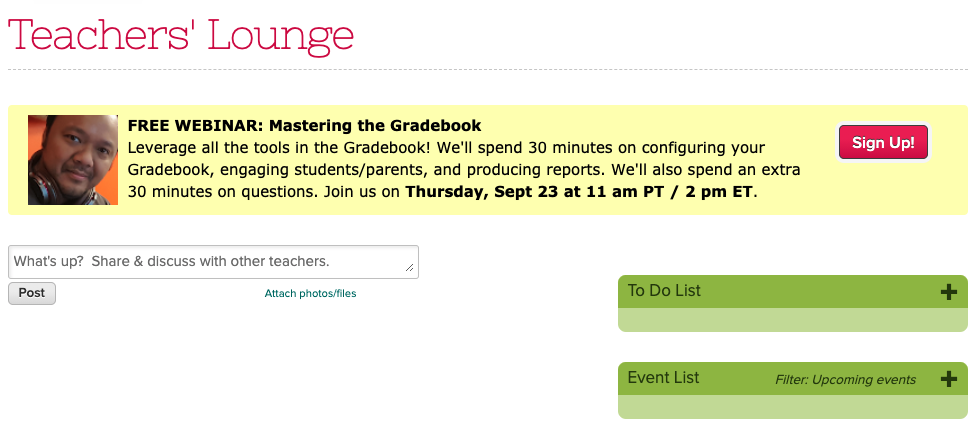Click the Post button
This screenshot has width=980, height=431.
pos(32,293)
